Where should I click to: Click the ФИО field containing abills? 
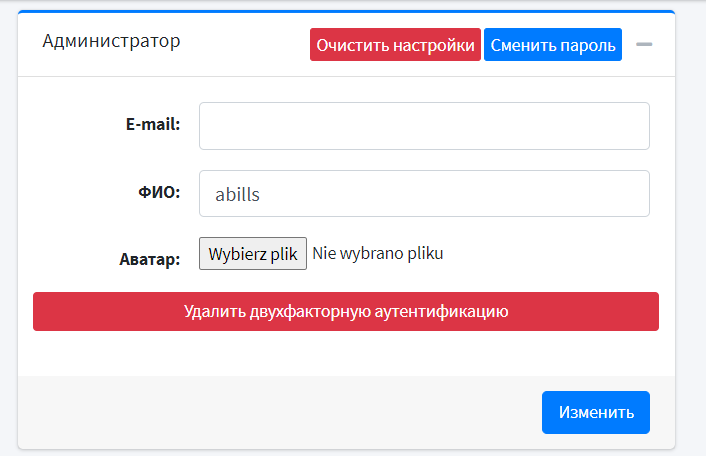coord(424,194)
